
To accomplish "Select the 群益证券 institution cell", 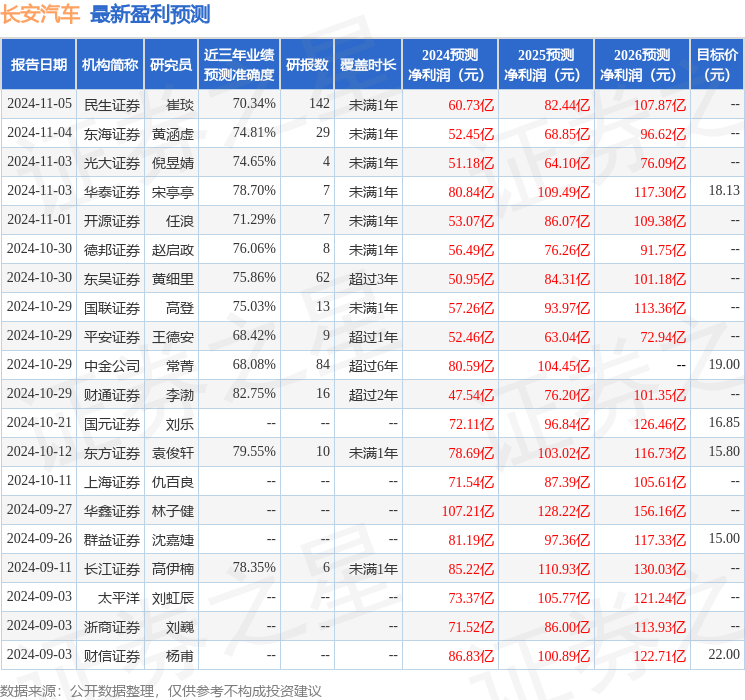I will click(112, 540).
